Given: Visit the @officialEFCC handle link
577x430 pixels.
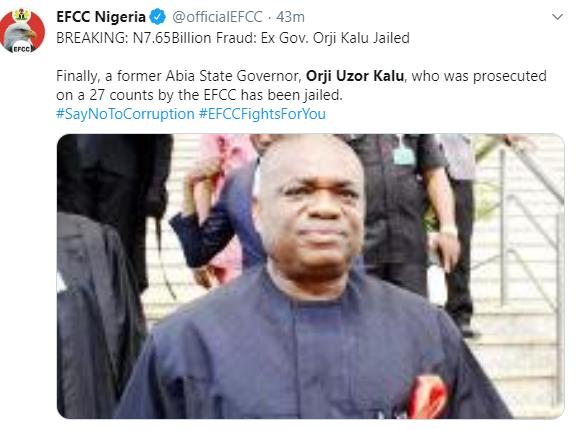Looking at the screenshot, I should pyautogui.click(x=217, y=17).
